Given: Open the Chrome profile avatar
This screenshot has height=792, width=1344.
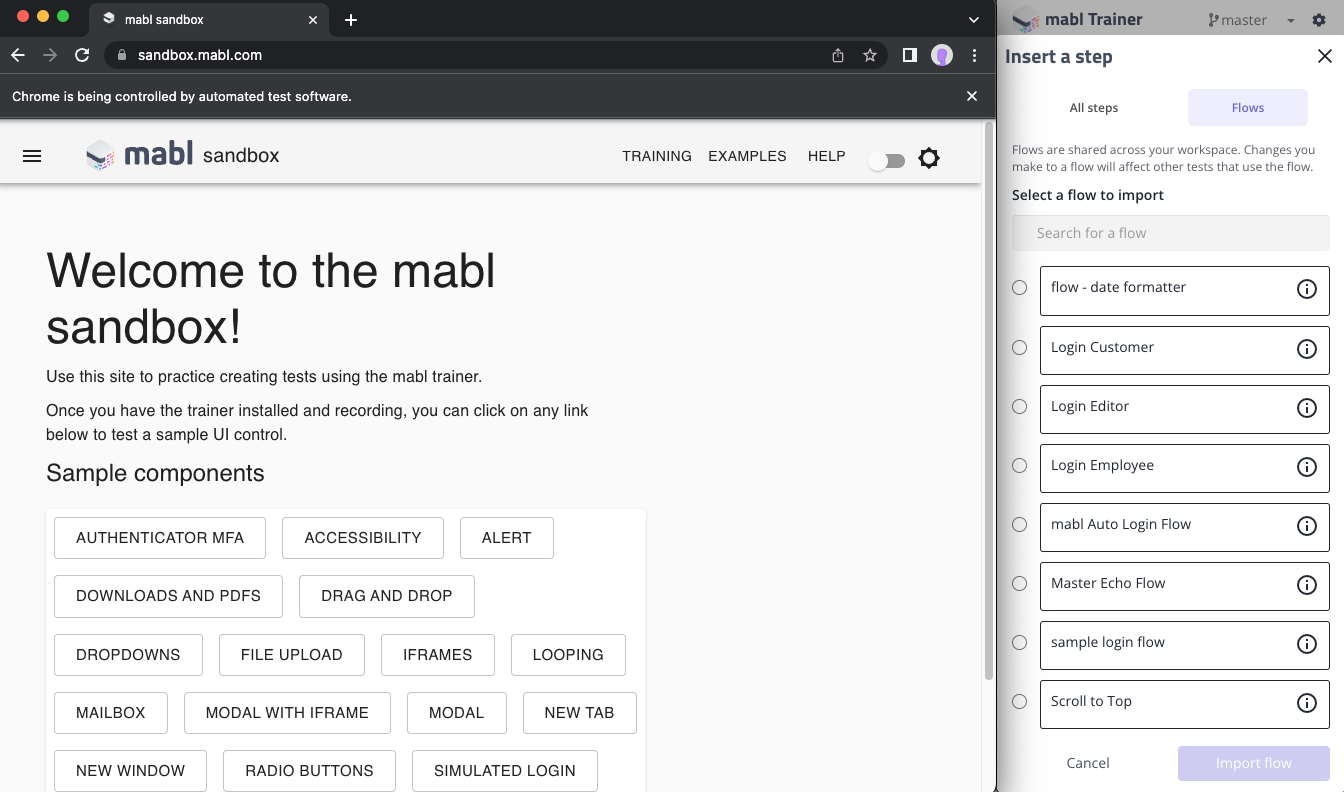Looking at the screenshot, I should 942,55.
